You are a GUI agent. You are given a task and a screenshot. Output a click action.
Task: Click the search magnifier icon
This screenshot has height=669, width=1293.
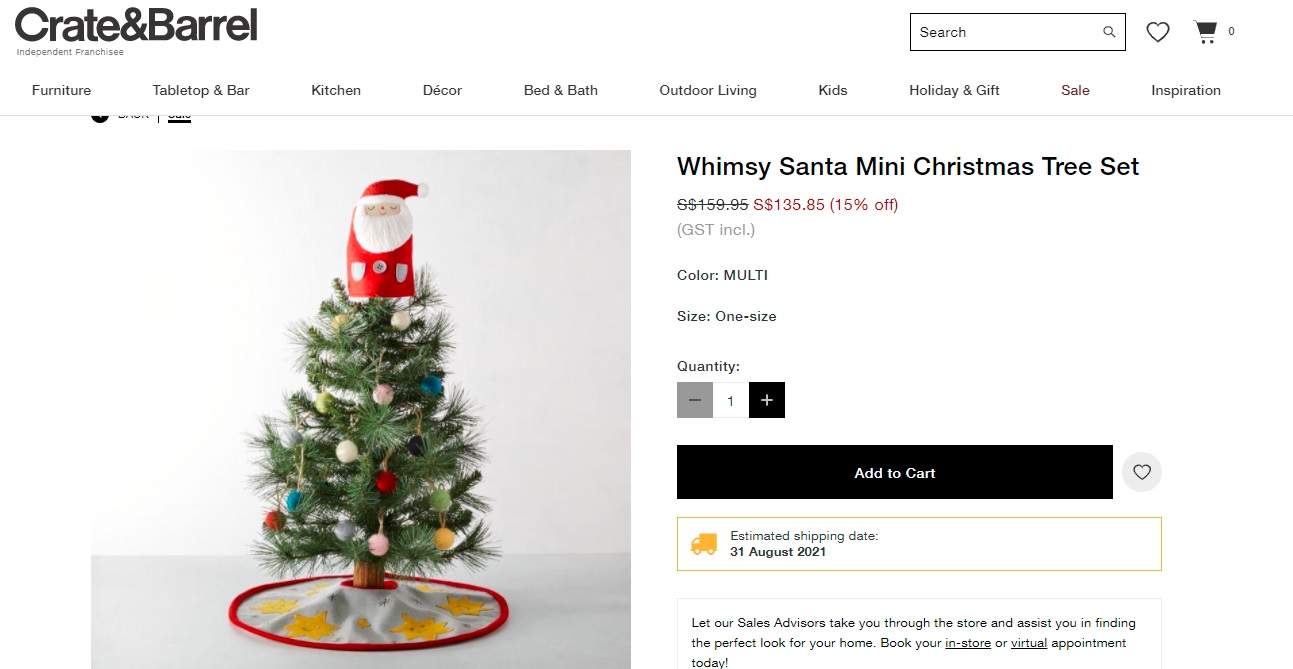(1109, 32)
